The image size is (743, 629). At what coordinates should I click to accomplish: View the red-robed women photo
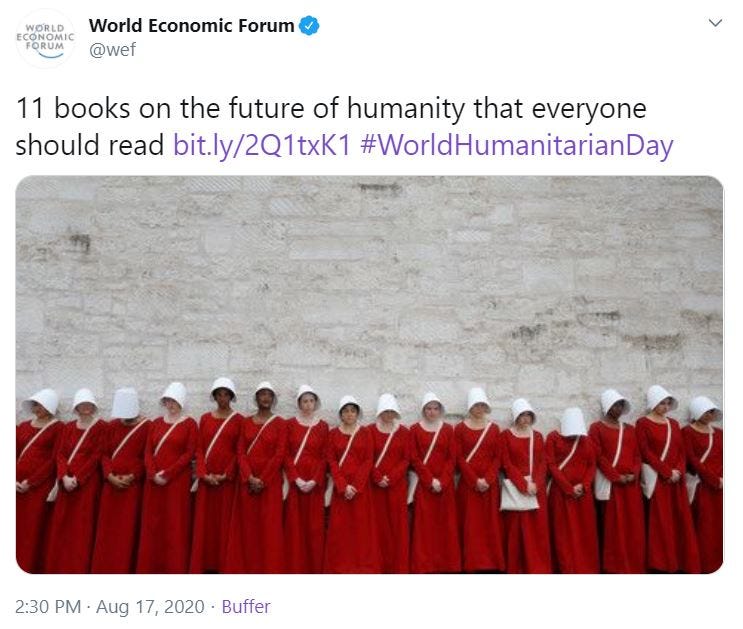tap(370, 374)
